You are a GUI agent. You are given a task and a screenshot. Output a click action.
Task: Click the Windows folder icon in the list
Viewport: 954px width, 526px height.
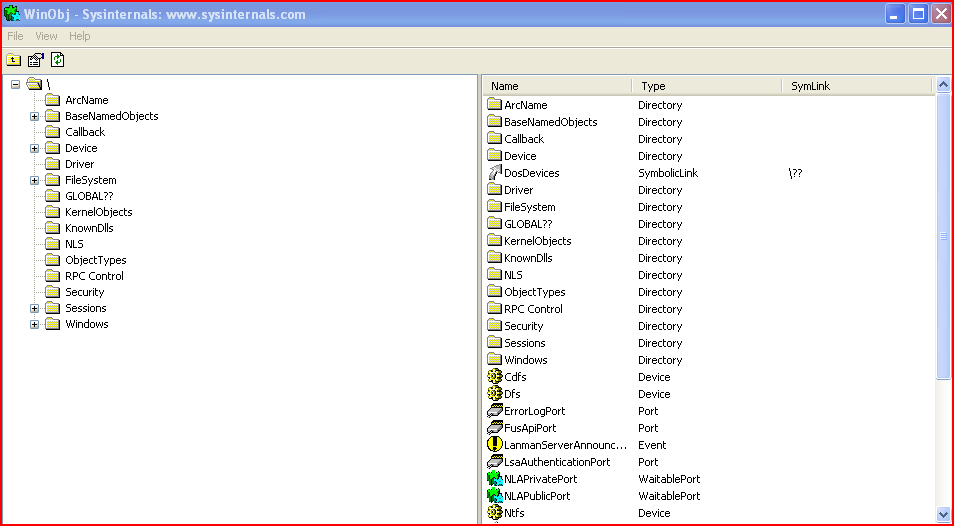(495, 360)
